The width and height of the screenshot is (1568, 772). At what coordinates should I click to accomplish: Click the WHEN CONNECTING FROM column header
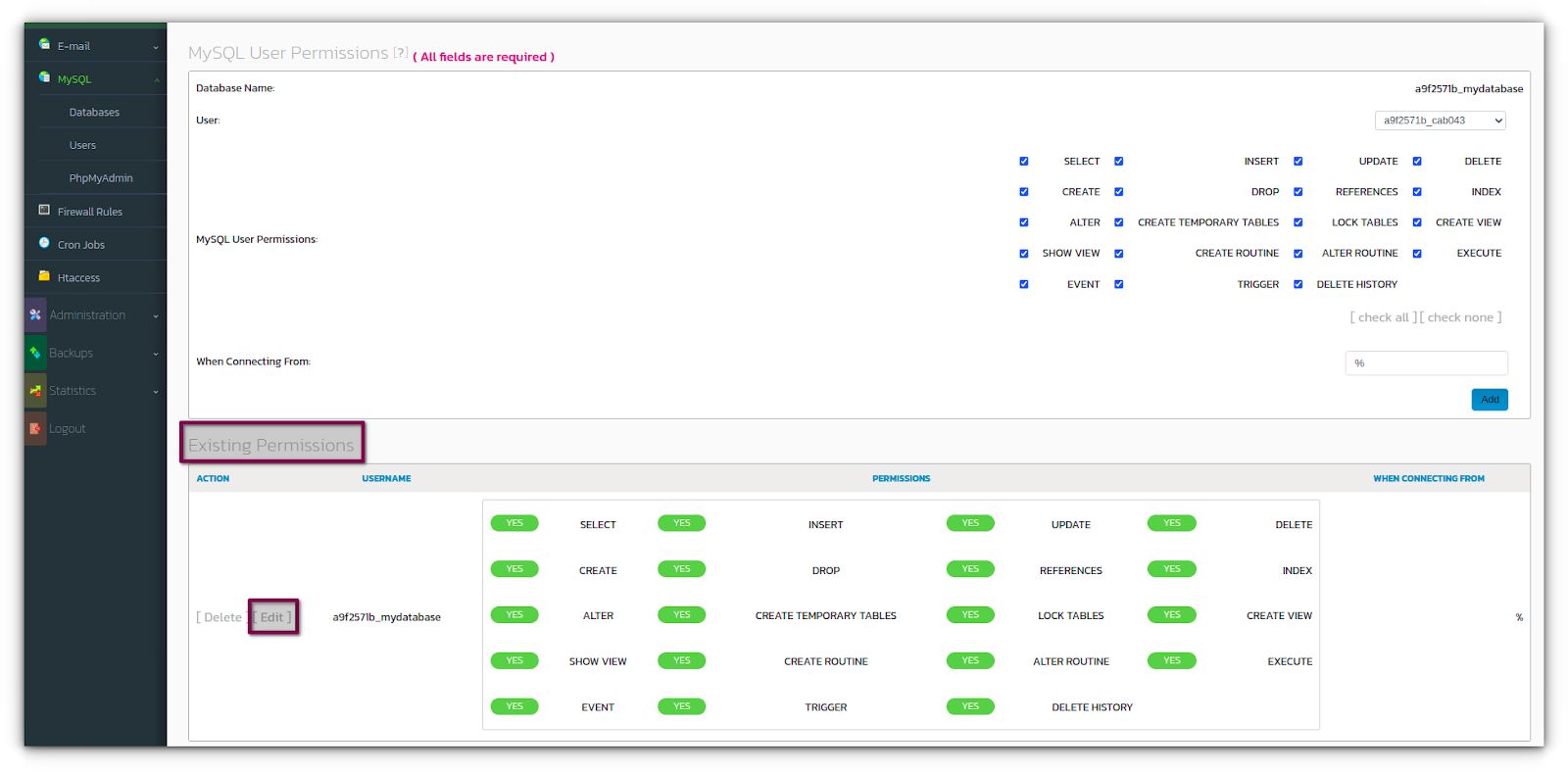1429,479
